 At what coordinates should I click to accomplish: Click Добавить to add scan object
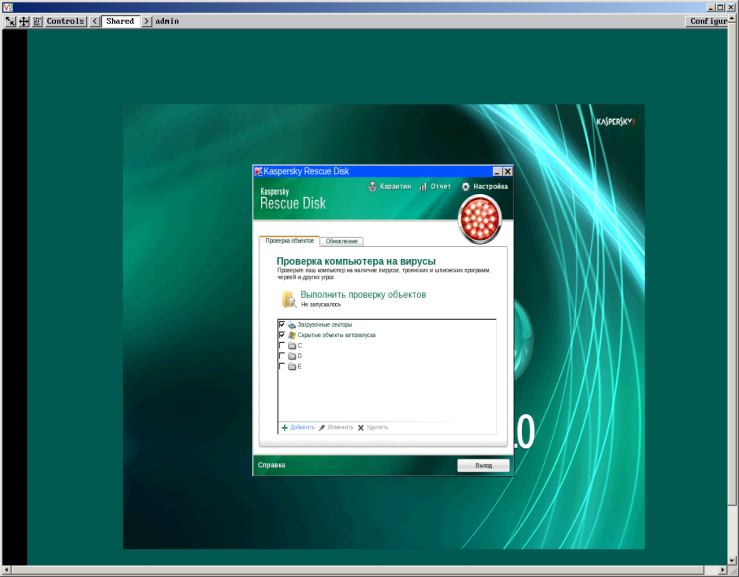coord(298,428)
